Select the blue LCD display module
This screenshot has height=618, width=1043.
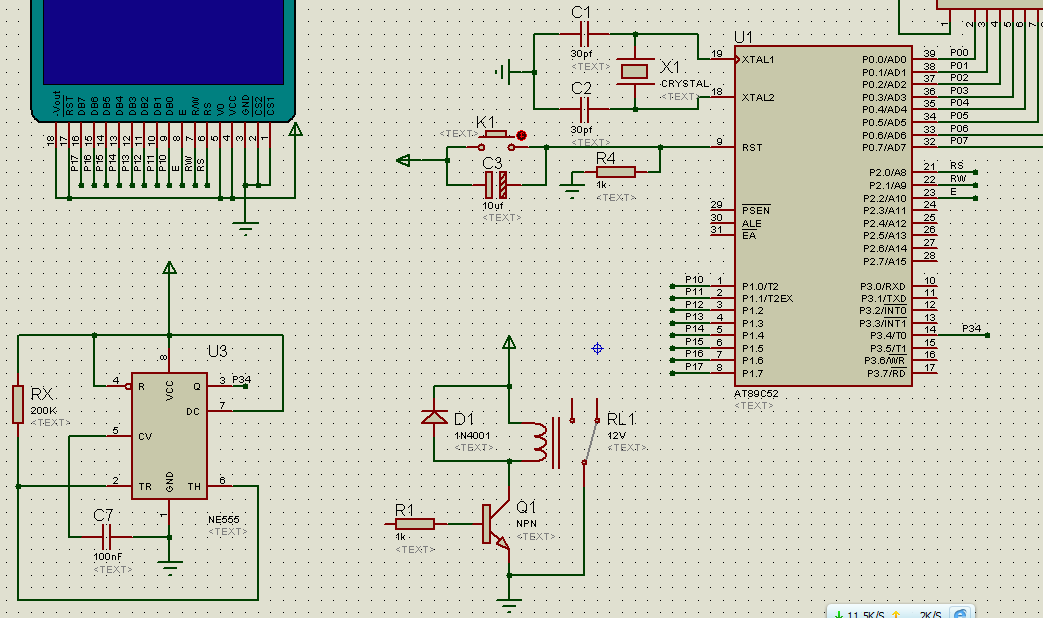(162, 40)
